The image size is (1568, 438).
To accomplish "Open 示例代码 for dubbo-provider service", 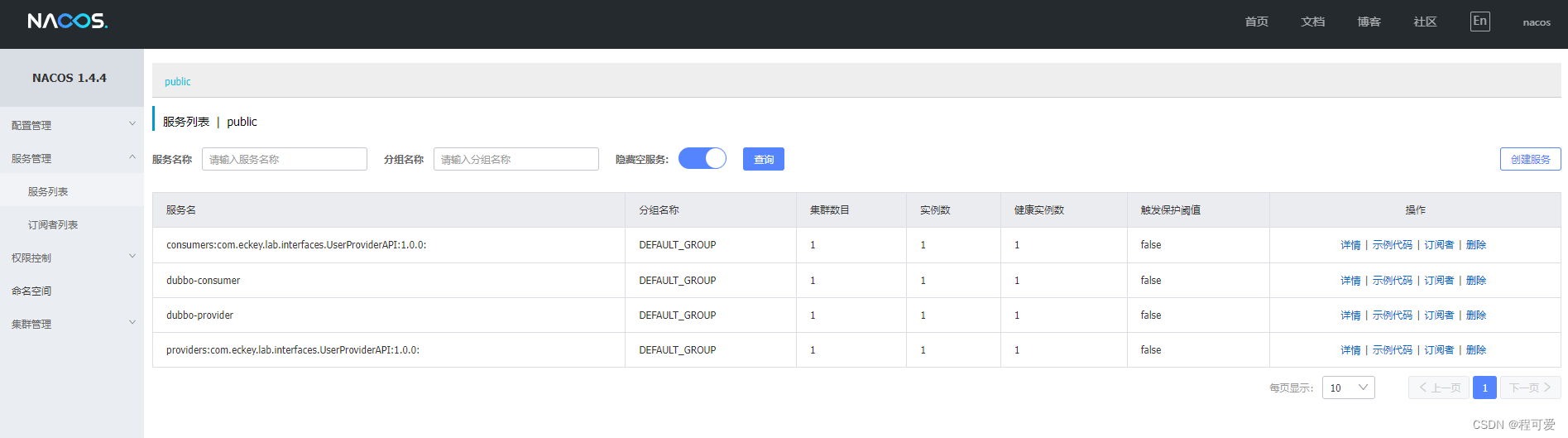I will pos(1393,315).
